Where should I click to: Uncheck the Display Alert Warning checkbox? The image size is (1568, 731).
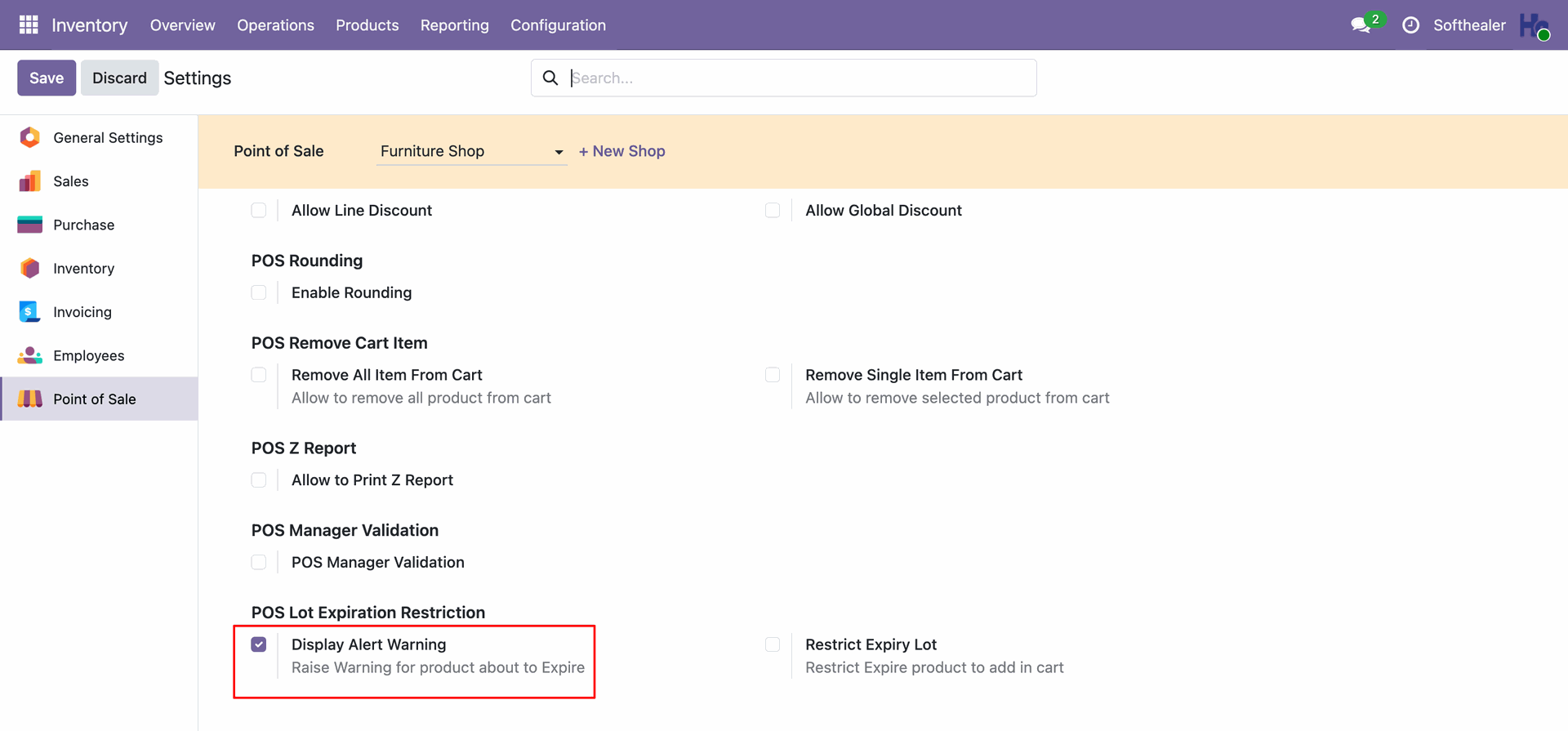coord(259,644)
